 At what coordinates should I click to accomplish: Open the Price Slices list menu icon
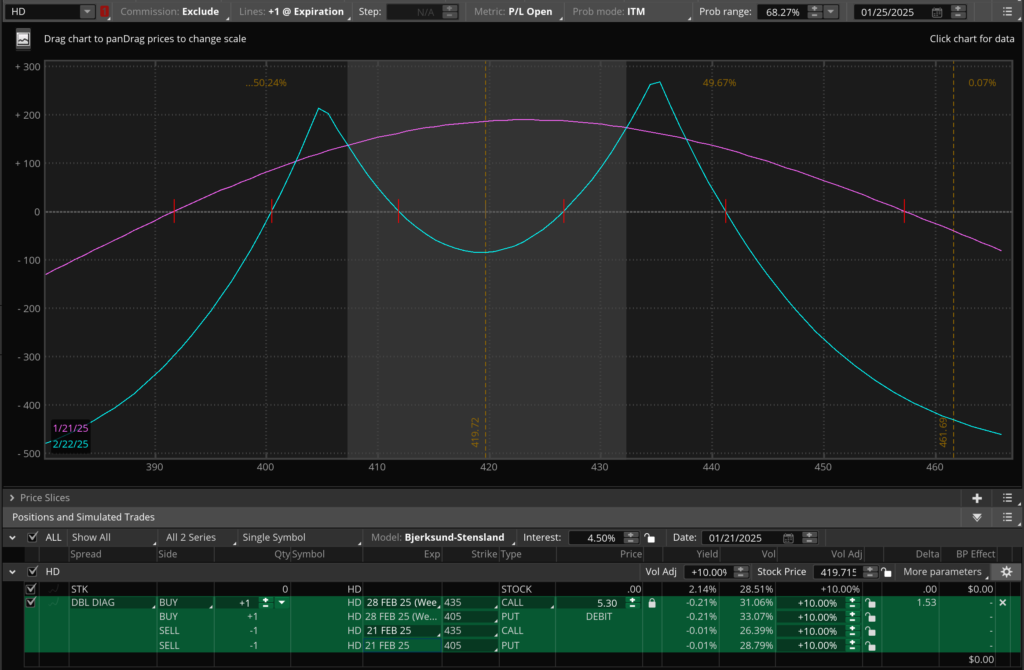(1007, 498)
